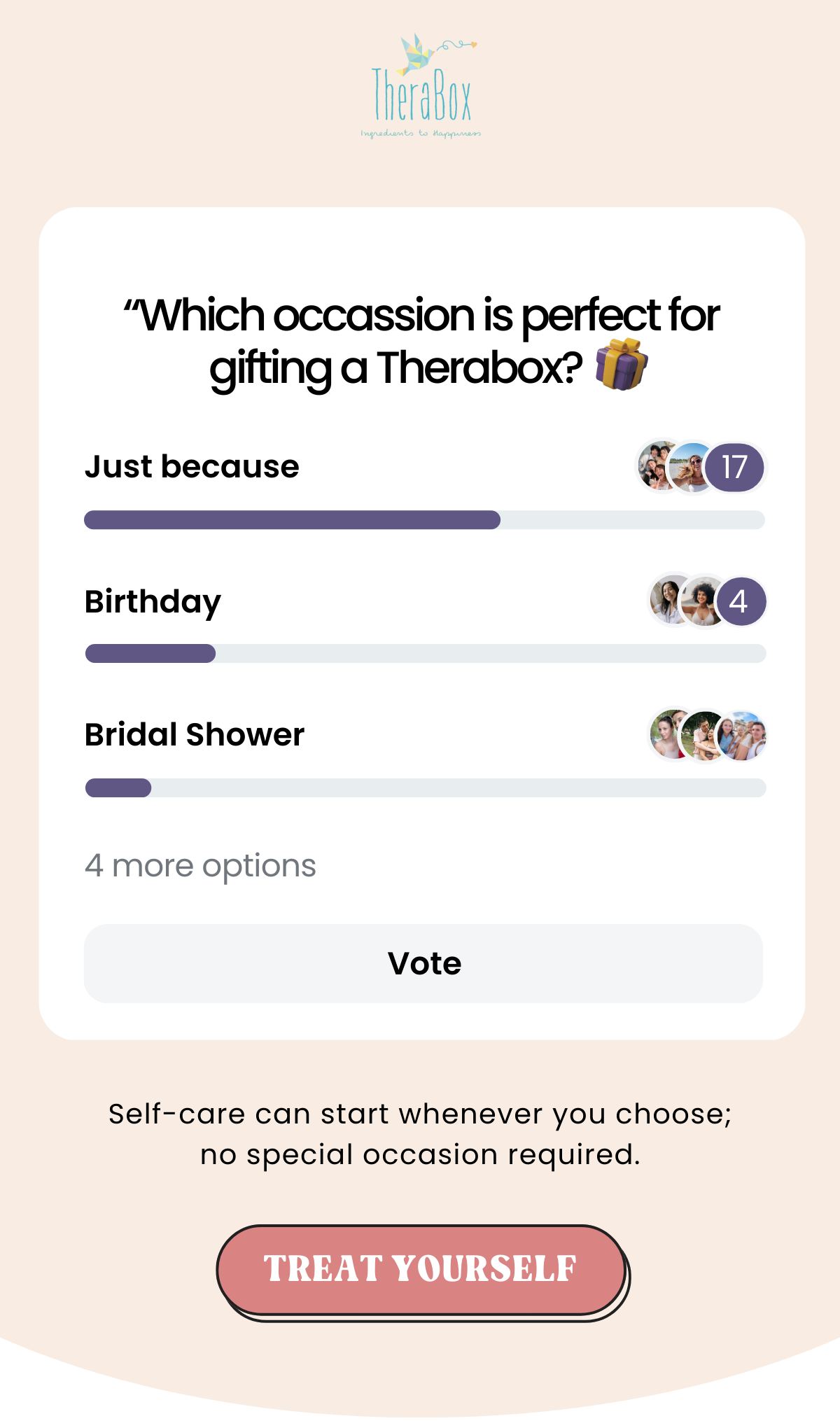Select the Birthday poll option
The height and width of the screenshot is (1421, 840).
[153, 602]
